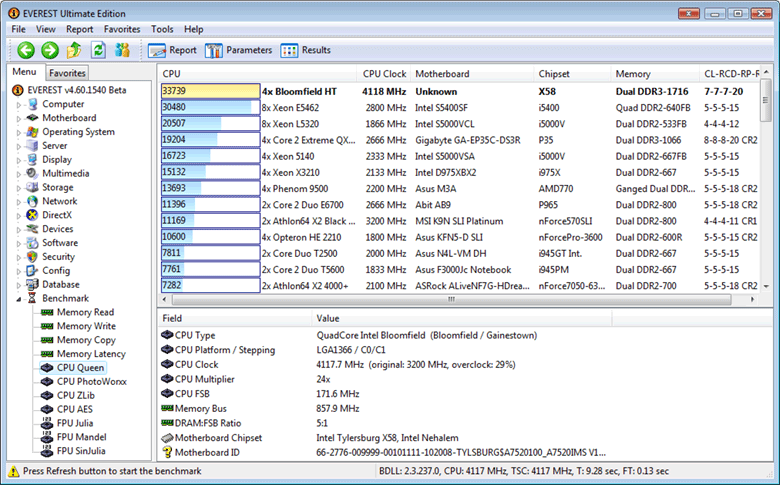780x485 pixels.
Task: Click the green Forward arrow toolbar icon
Action: pyautogui.click(x=50, y=50)
